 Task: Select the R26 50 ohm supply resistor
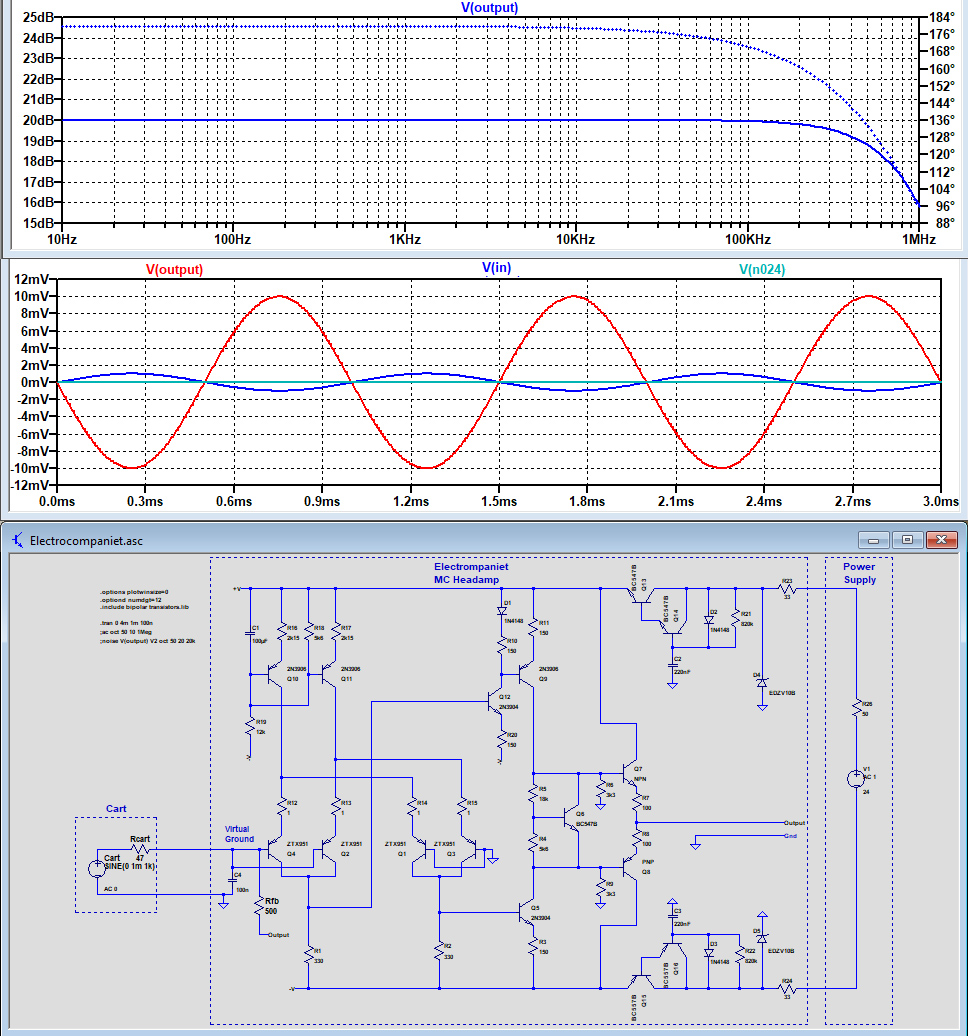(x=856, y=708)
